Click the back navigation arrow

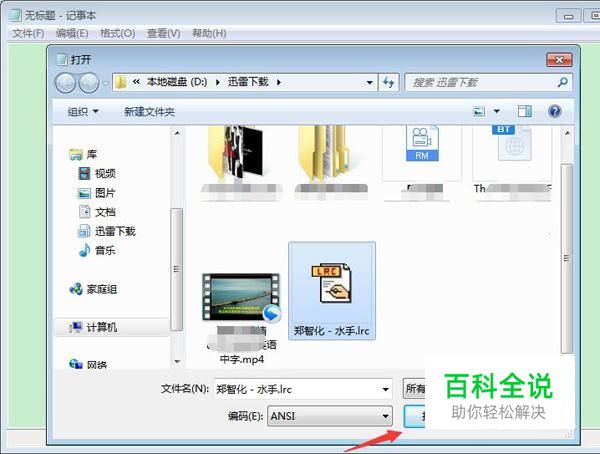(x=65, y=83)
